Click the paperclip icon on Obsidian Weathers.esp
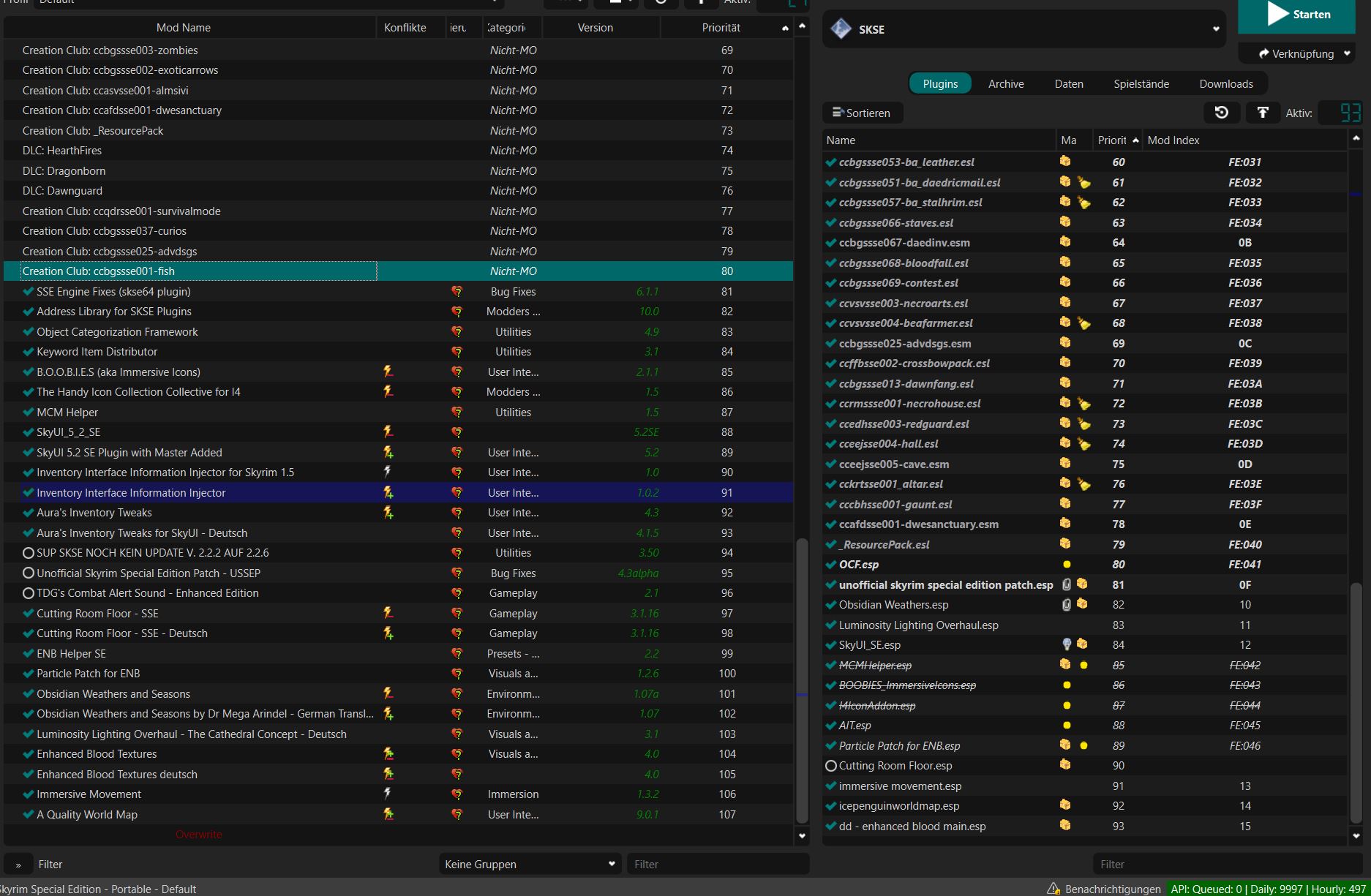Image resolution: width=1371 pixels, height=896 pixels. click(1066, 605)
